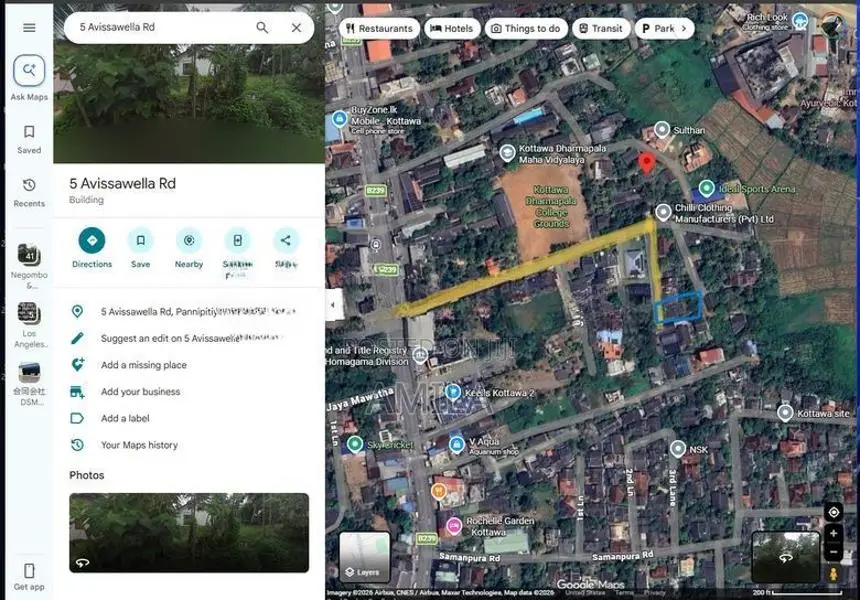This screenshot has height=600, width=860.
Task: Click Suggest an edit on 5 Avissawella Rd
Action: click(189, 338)
